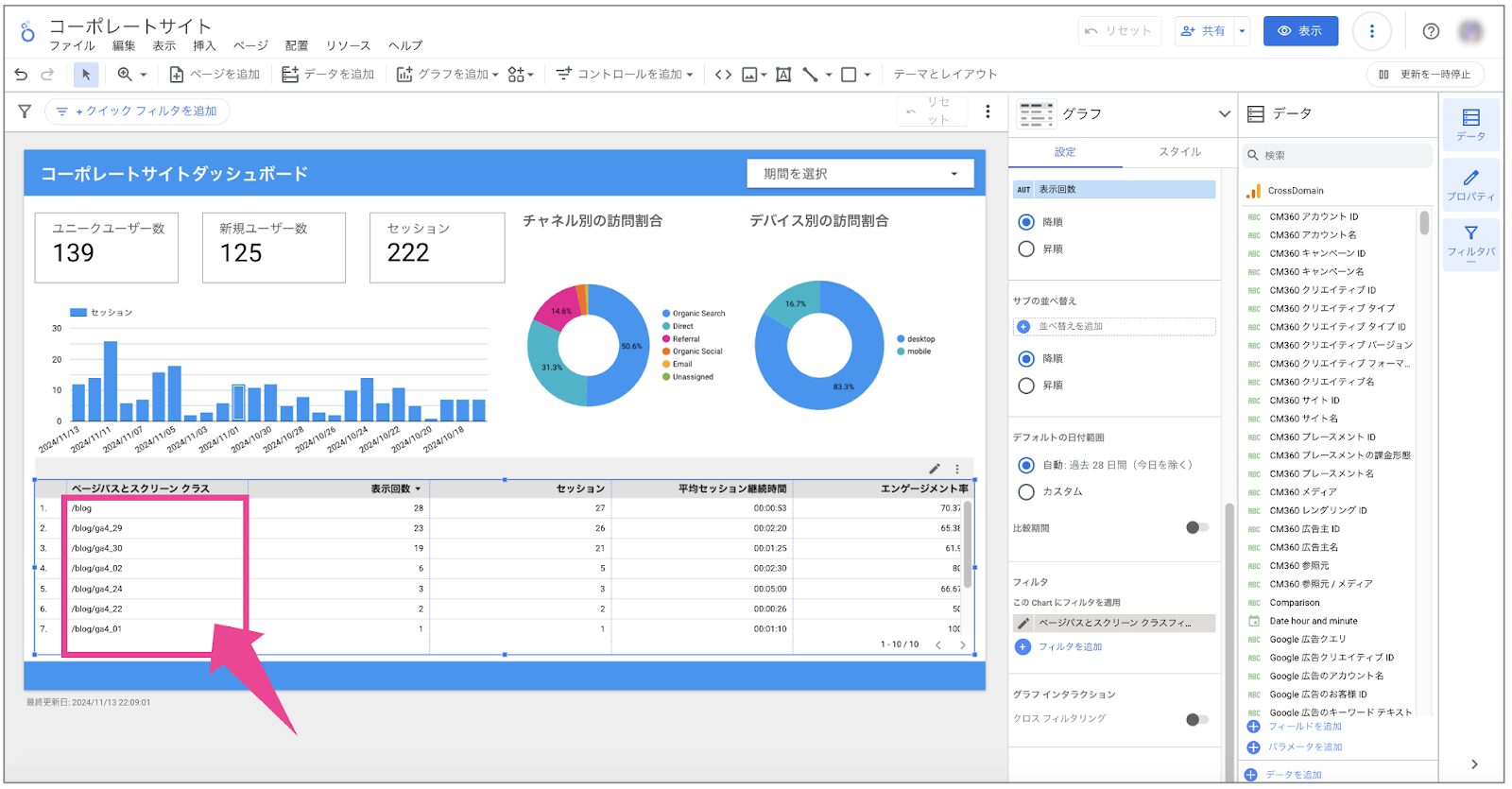Click the table edit pencil icon

[x=935, y=469]
